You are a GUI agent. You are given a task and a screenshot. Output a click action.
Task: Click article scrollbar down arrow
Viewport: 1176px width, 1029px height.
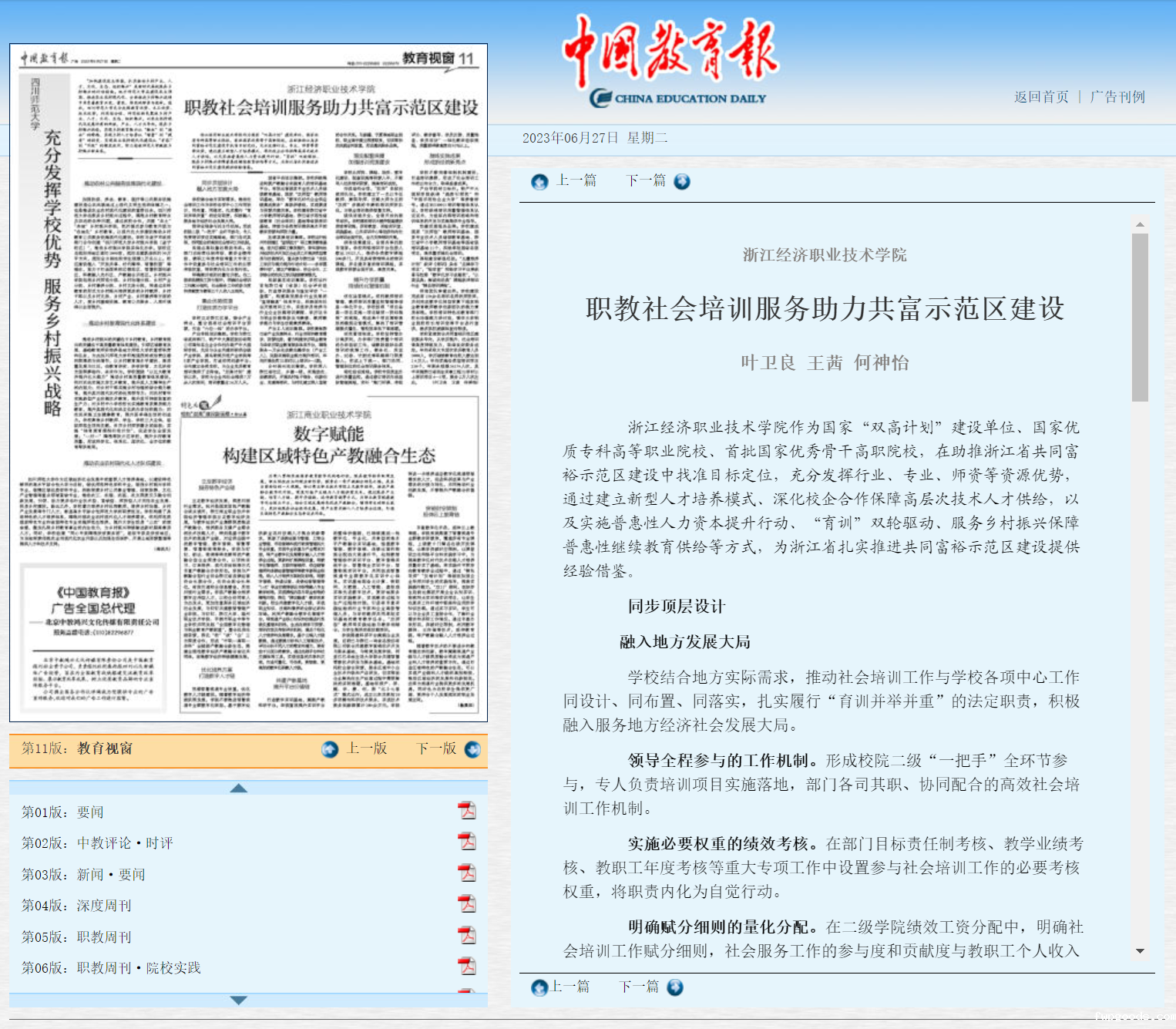(1140, 951)
